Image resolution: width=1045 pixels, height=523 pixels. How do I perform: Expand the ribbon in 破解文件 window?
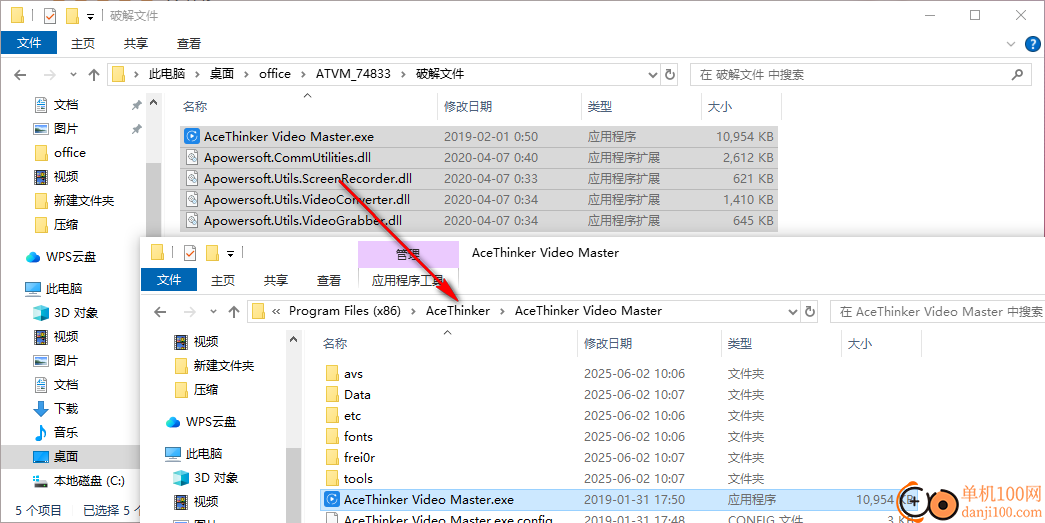[1010, 44]
